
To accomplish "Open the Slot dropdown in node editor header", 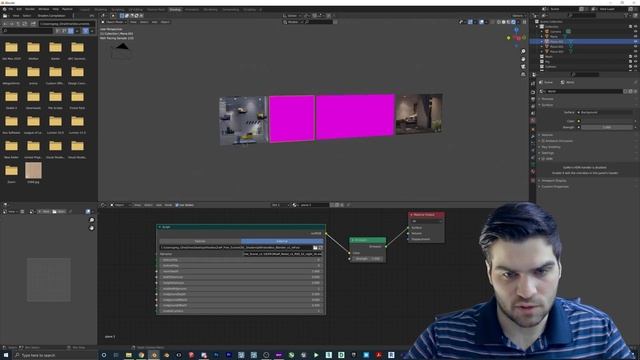I will click(280, 205).
